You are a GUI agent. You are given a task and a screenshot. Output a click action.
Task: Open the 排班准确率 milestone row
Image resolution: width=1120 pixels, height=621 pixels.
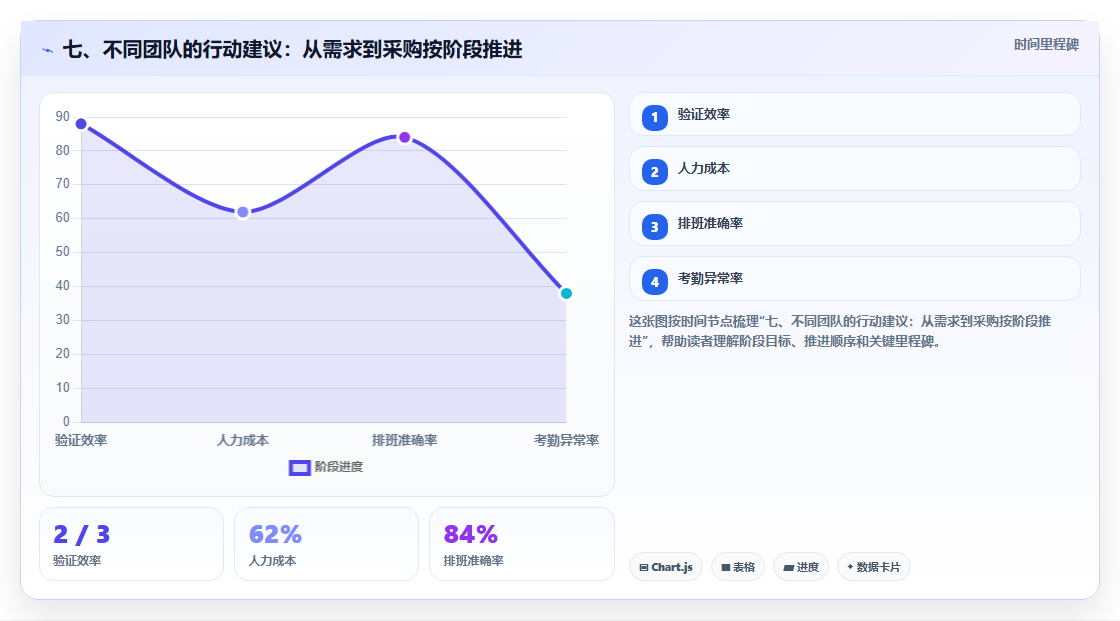[854, 224]
